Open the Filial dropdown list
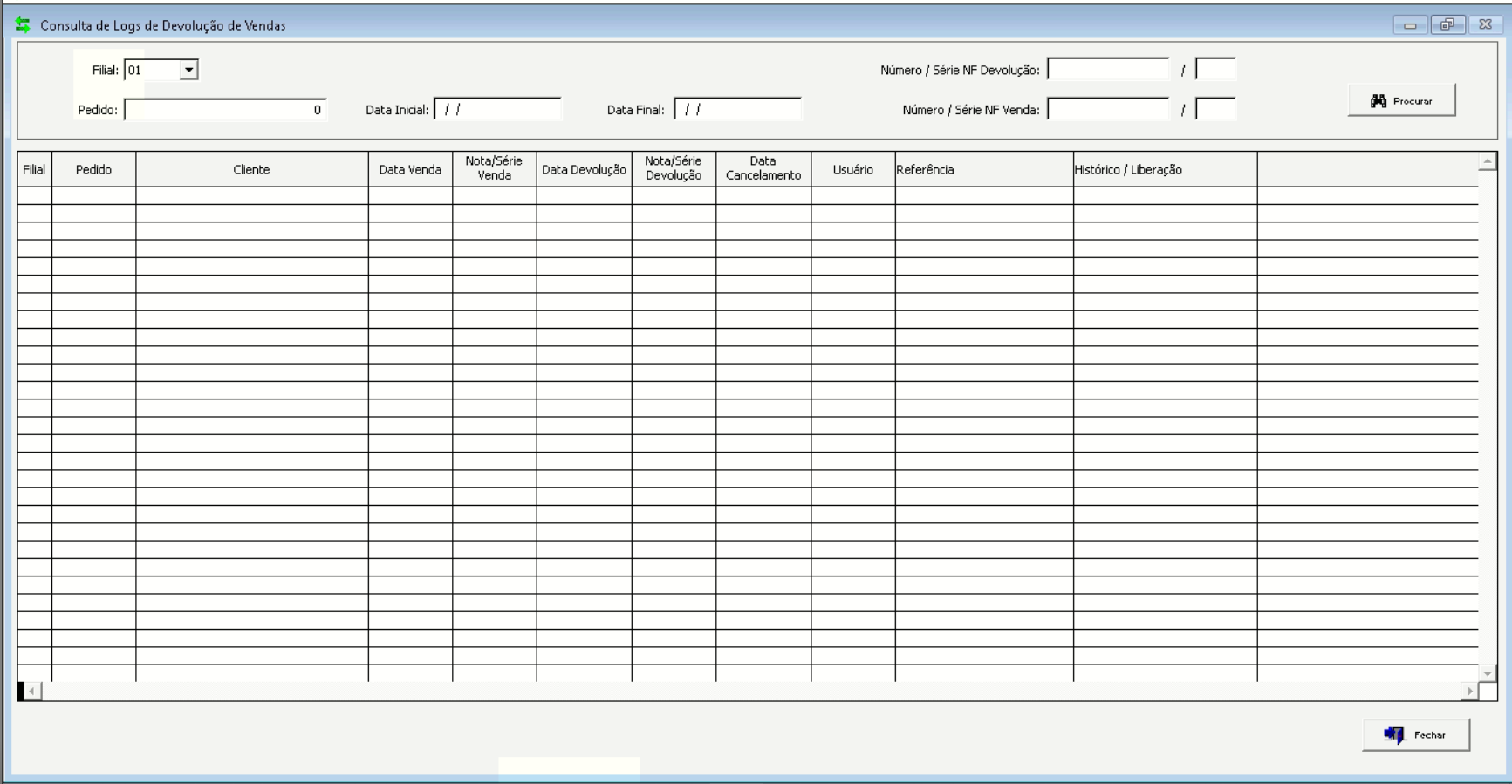The image size is (1512, 784). pyautogui.click(x=188, y=70)
